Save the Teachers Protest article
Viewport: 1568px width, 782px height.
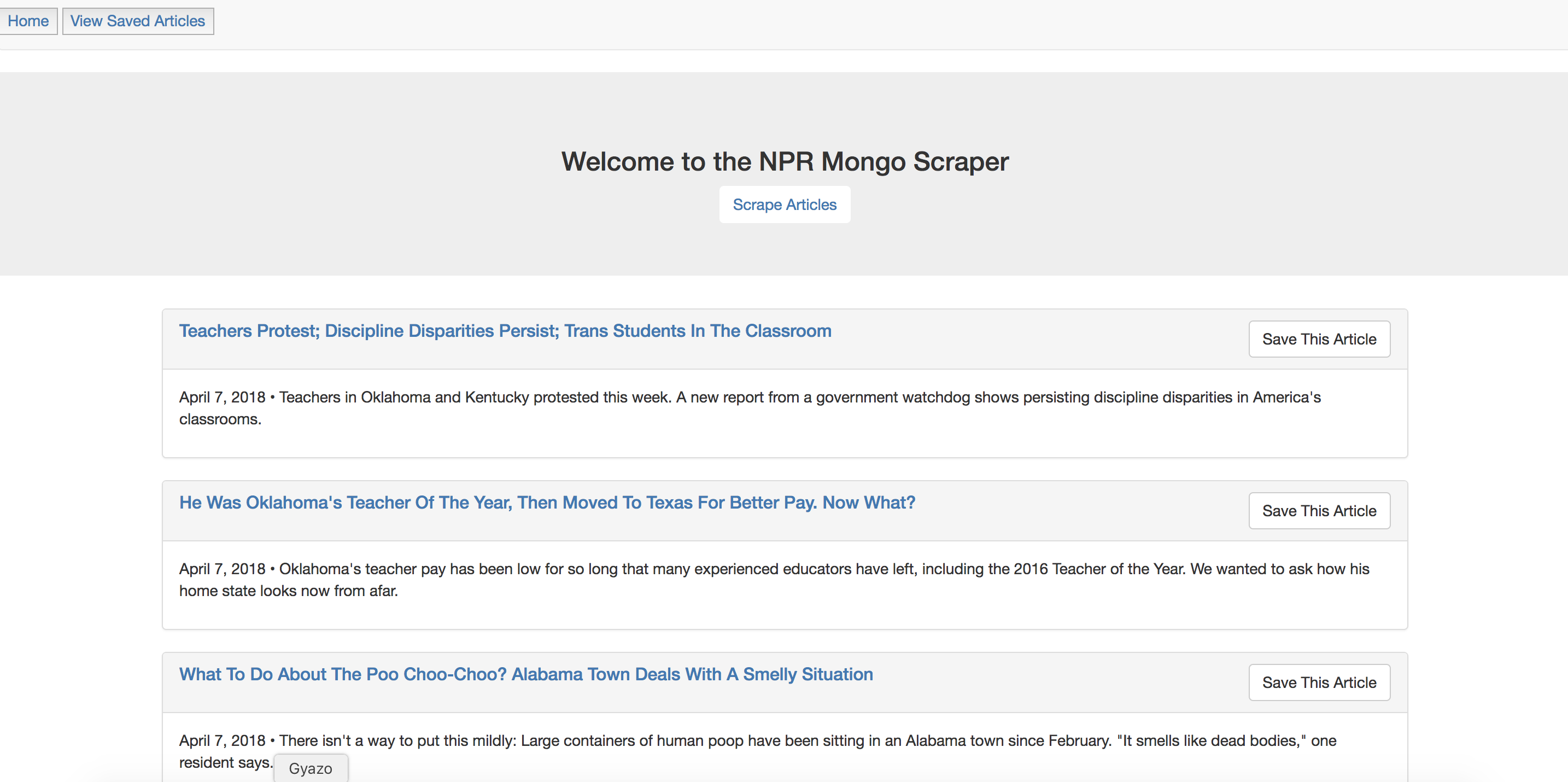(1319, 339)
